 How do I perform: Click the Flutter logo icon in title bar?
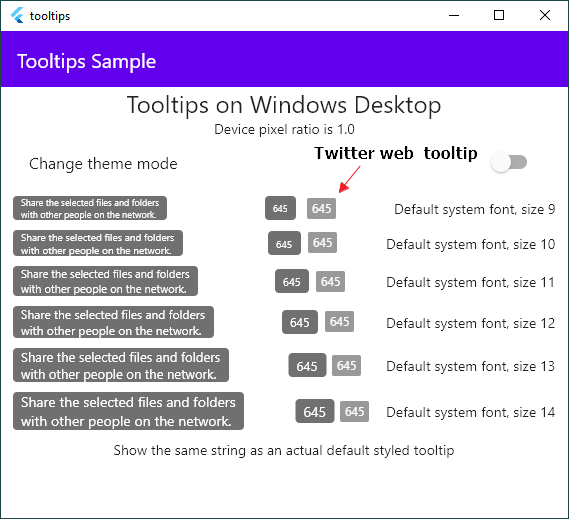click(x=17, y=16)
